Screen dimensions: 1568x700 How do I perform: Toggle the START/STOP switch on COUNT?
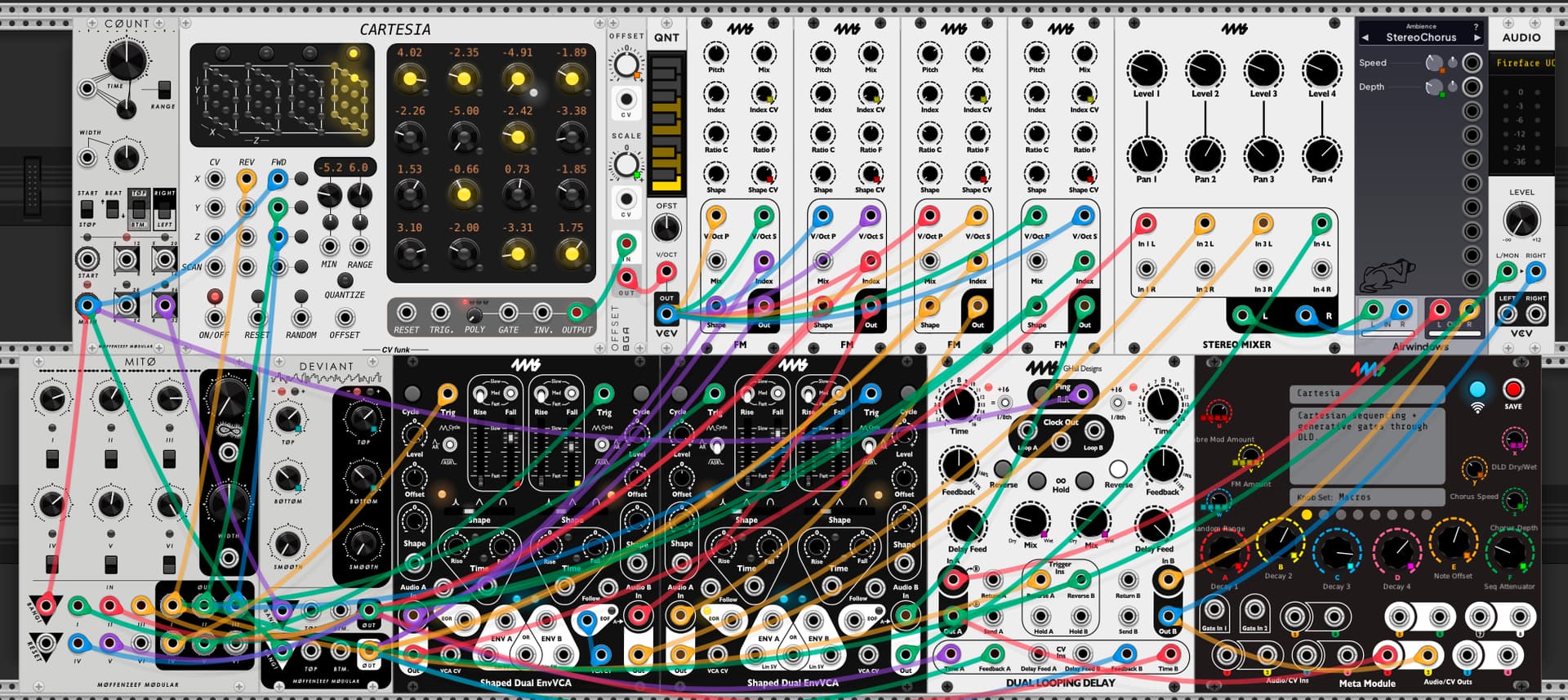pos(87,209)
